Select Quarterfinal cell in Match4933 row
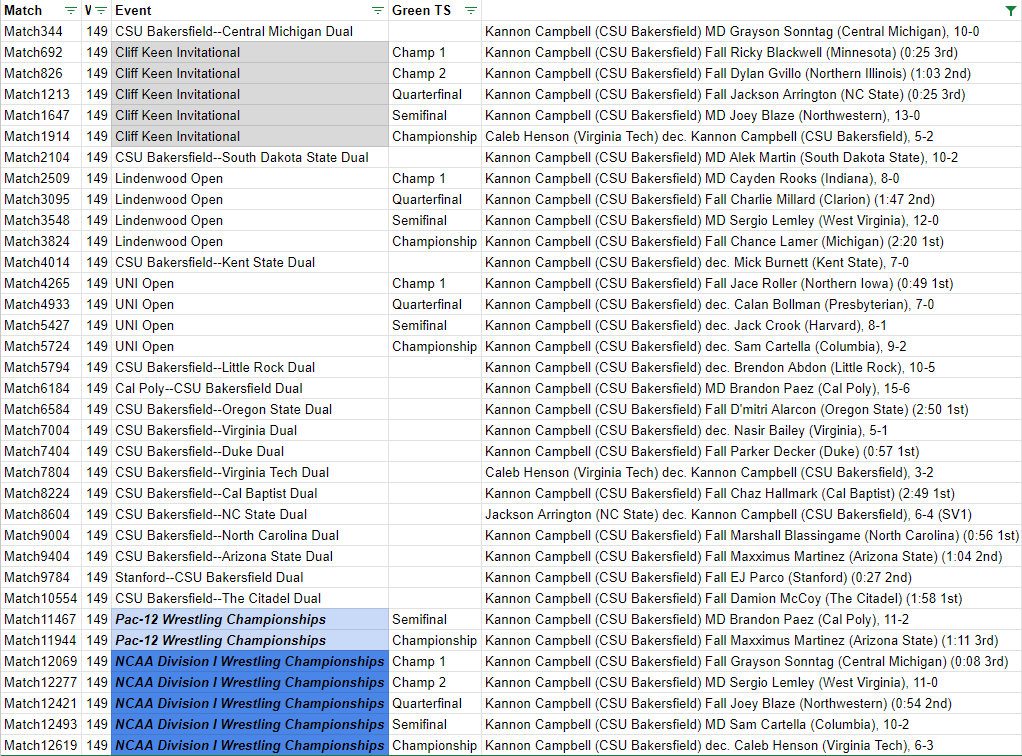Viewport: 1022px width, 756px height. click(x=435, y=304)
